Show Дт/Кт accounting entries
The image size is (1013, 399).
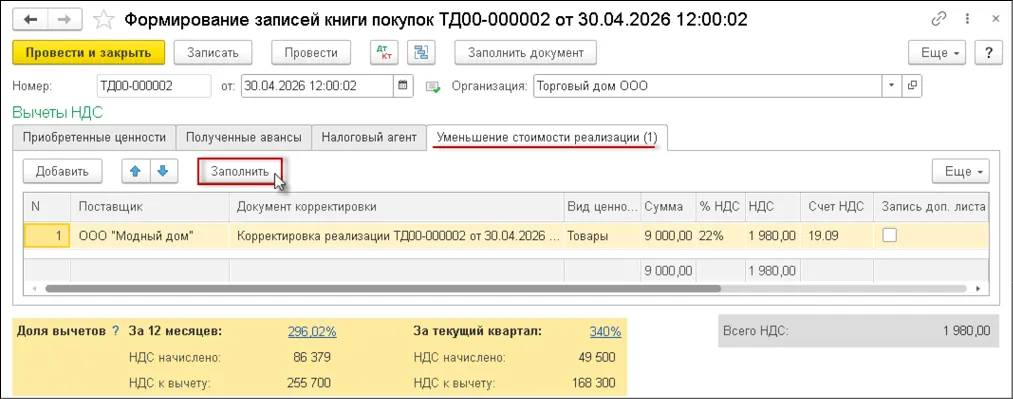385,53
